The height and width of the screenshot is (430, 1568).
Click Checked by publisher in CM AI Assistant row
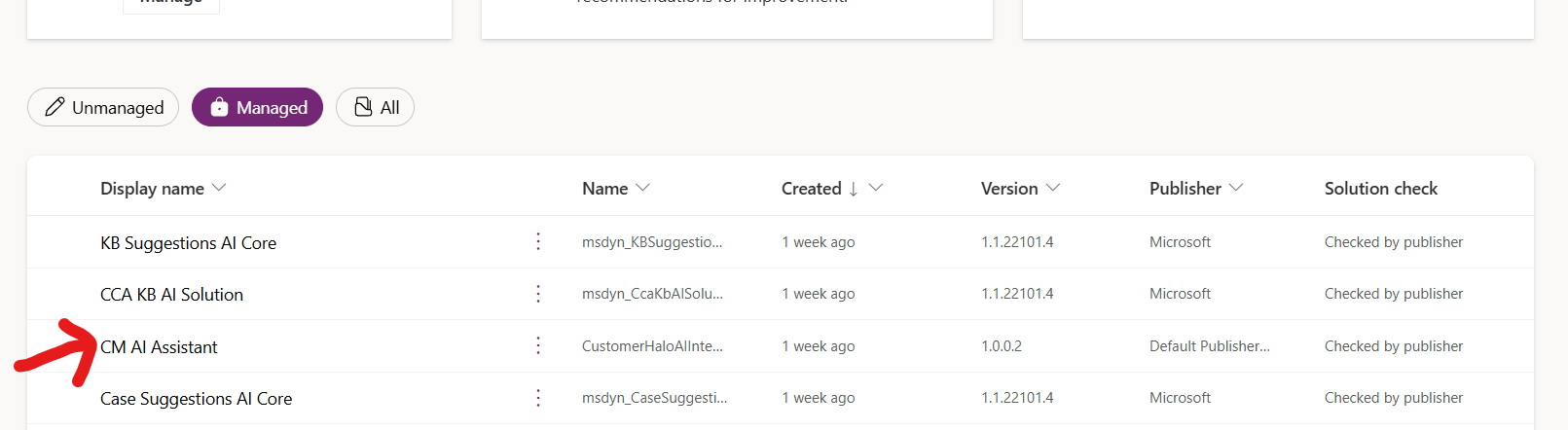click(x=1394, y=345)
